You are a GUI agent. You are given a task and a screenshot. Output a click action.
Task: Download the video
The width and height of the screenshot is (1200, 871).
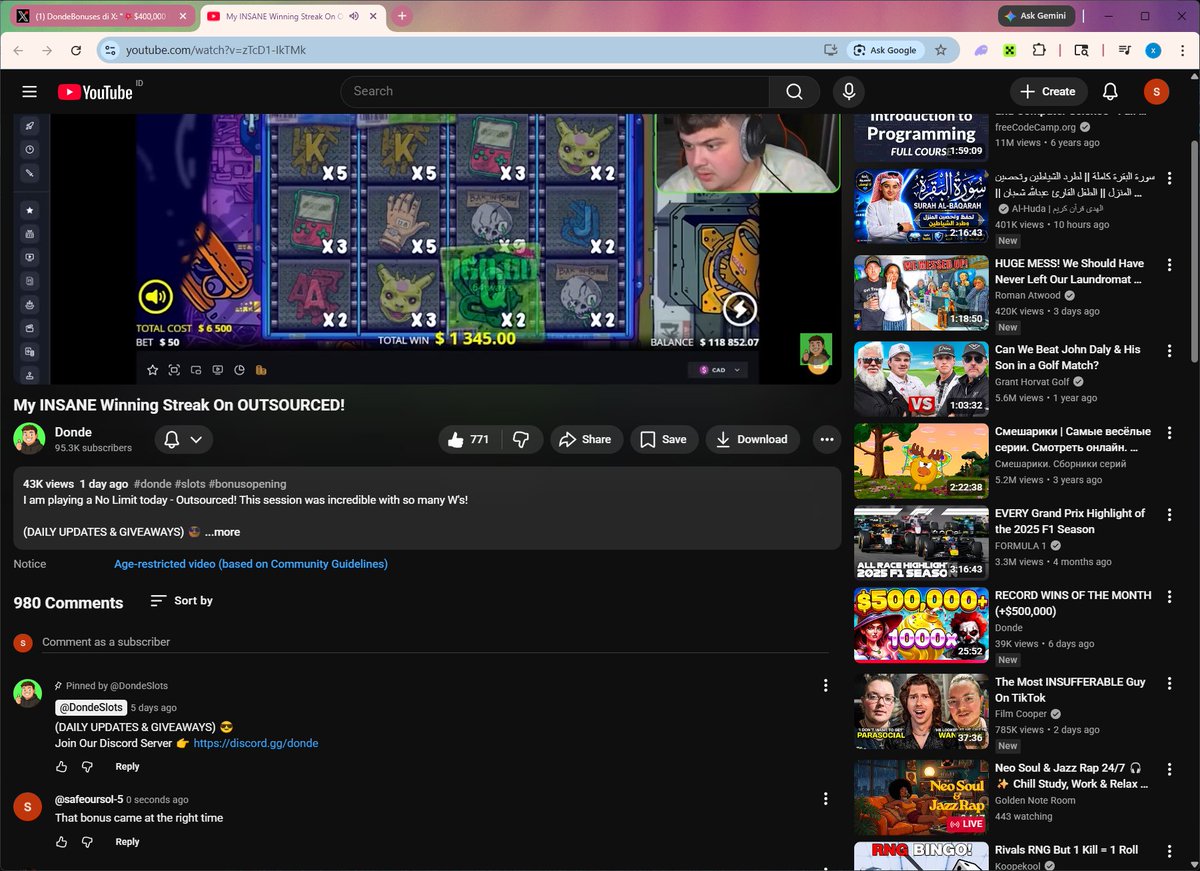752,439
